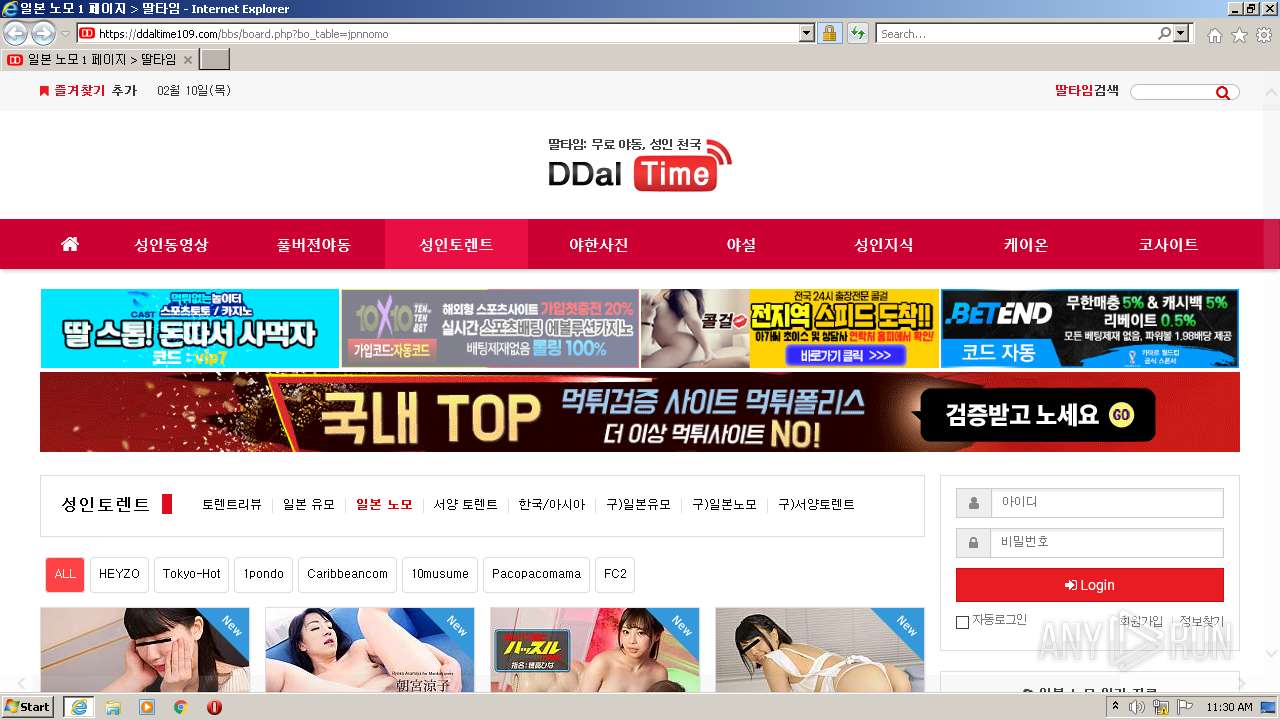Screen dimensions: 1280x720
Task: Select the 한국/아시아 sub-category link
Action: (x=552, y=505)
